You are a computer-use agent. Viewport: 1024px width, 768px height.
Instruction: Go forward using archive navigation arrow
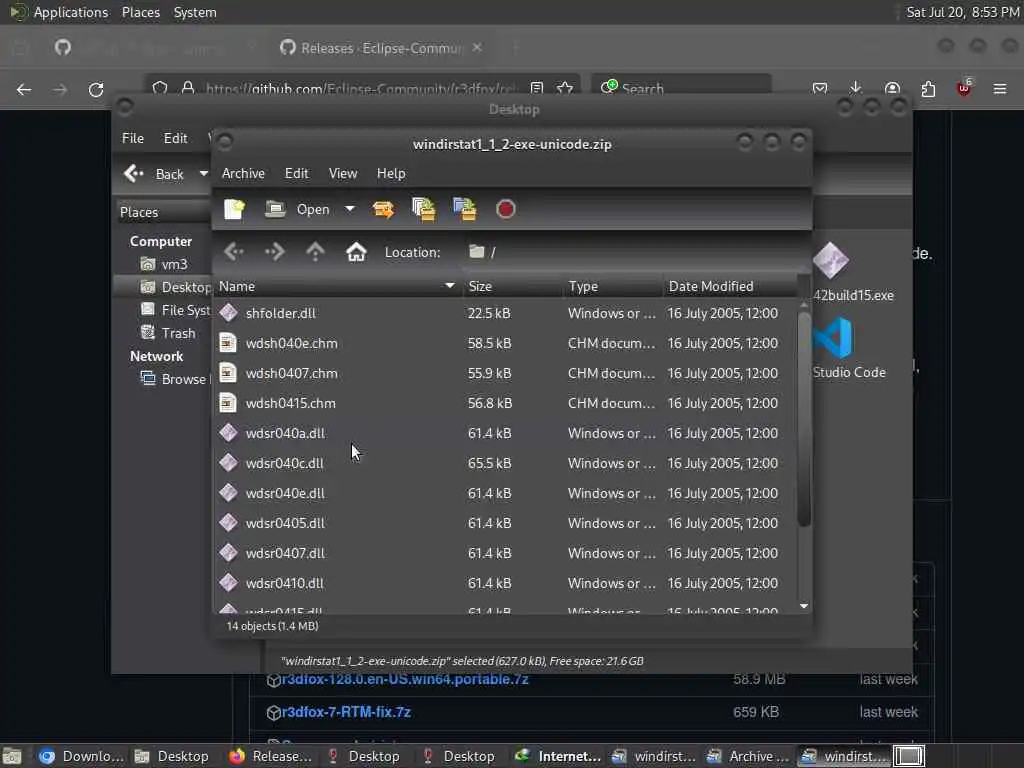pyautogui.click(x=274, y=251)
